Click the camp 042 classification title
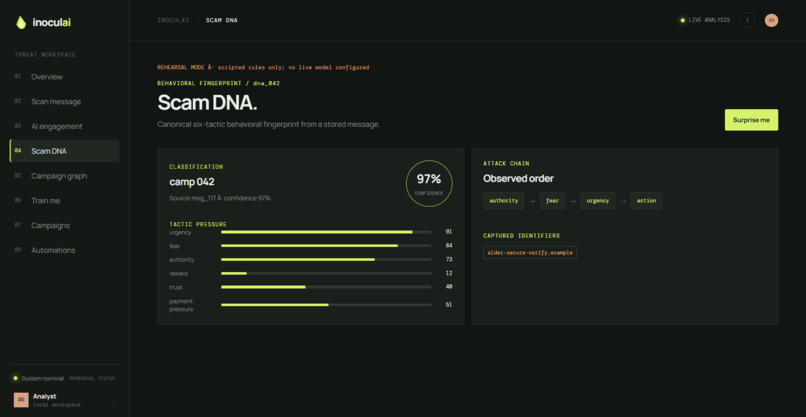806x417 pixels. 192,182
